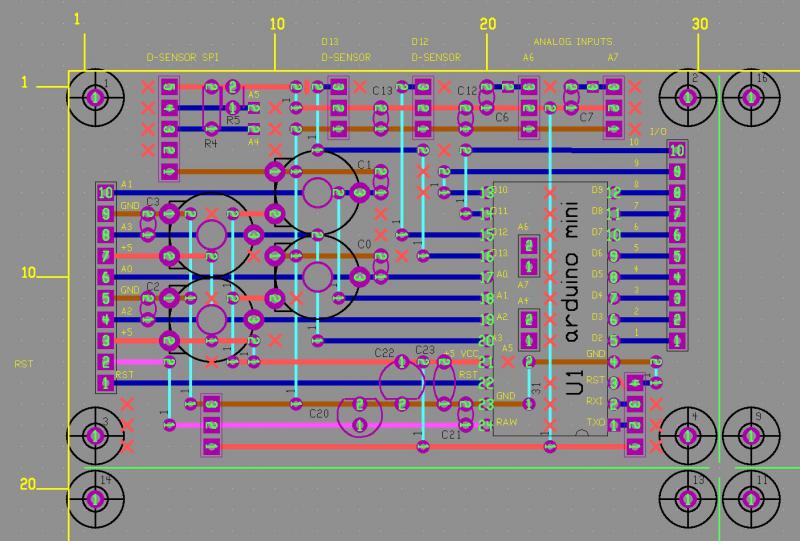Click the C23 capacitor label

[x=424, y=350]
